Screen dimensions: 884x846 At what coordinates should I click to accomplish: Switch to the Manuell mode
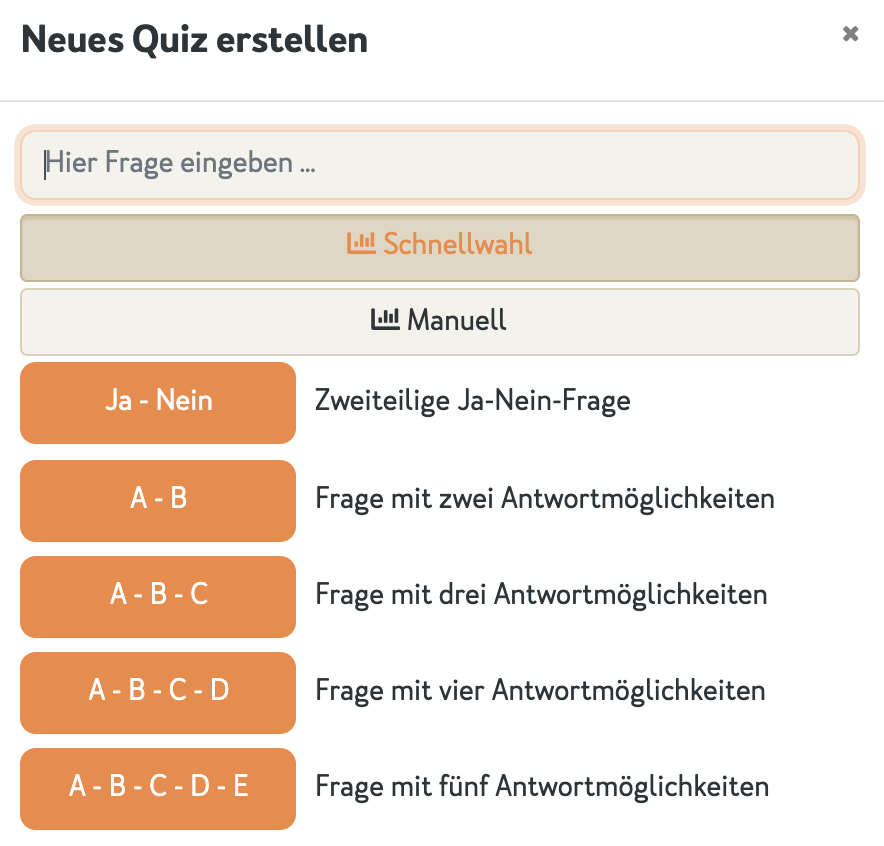coord(440,320)
